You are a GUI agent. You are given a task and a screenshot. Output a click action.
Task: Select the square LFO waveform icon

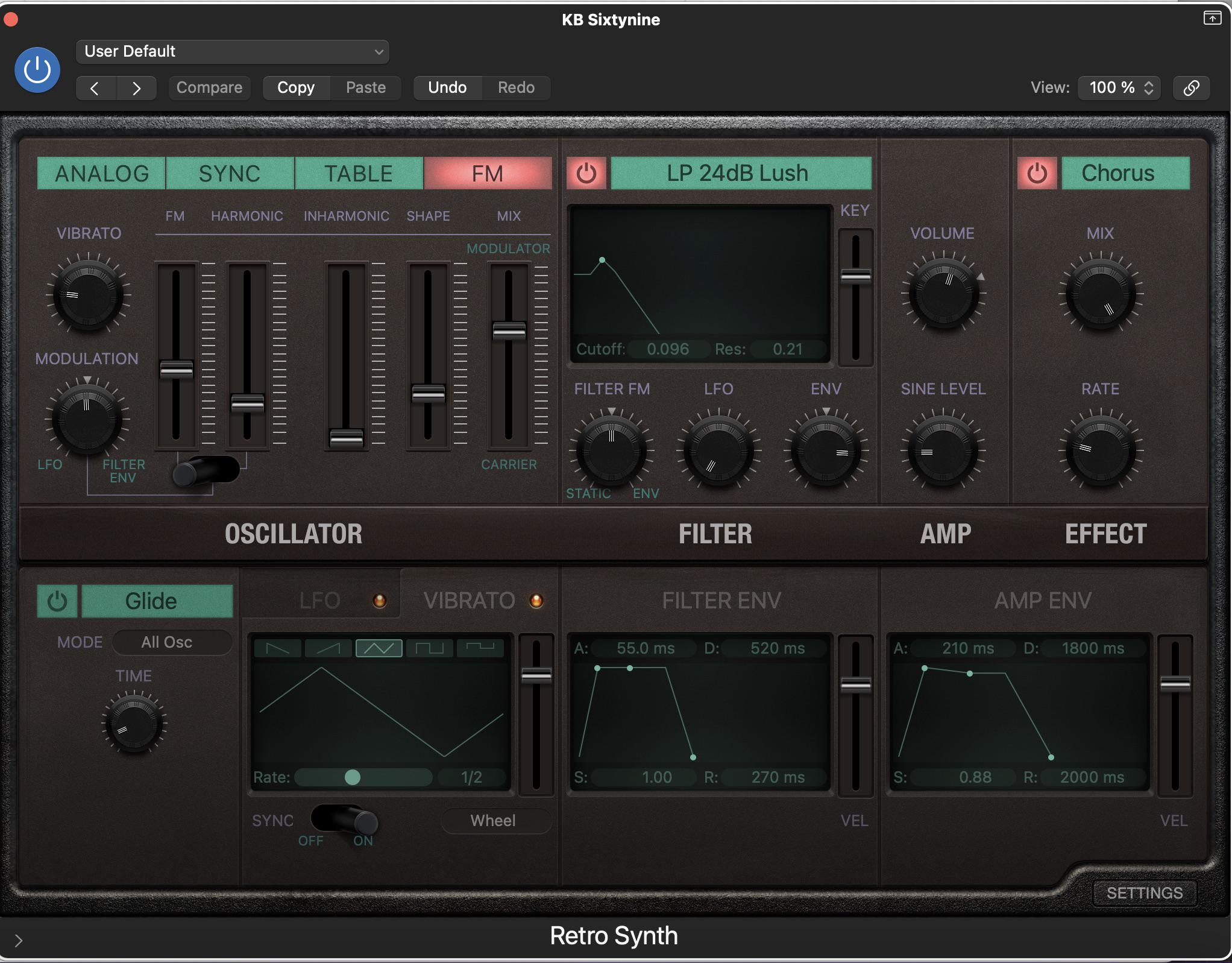click(x=429, y=648)
